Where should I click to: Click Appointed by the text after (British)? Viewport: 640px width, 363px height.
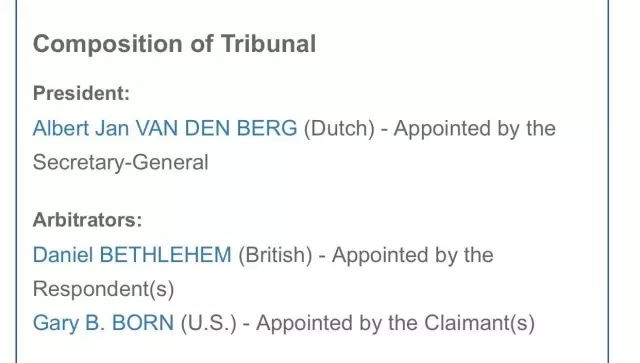click(413, 255)
